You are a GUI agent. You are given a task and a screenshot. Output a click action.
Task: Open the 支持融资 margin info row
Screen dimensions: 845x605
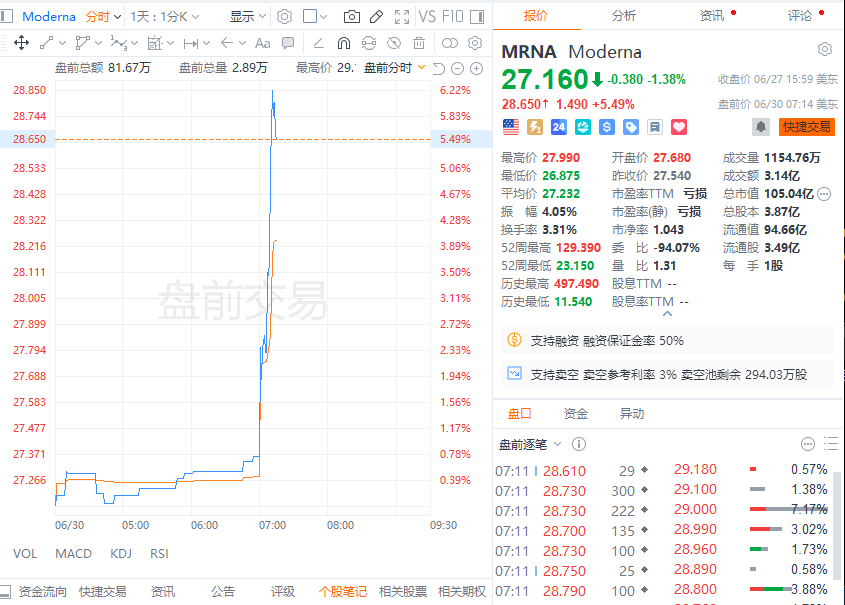pos(668,340)
